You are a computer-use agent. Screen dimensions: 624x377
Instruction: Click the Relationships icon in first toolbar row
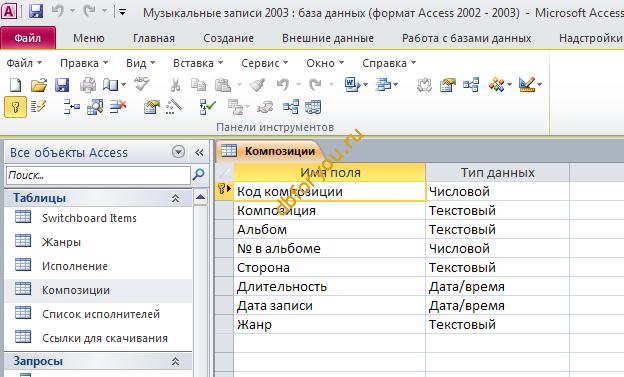[471, 85]
